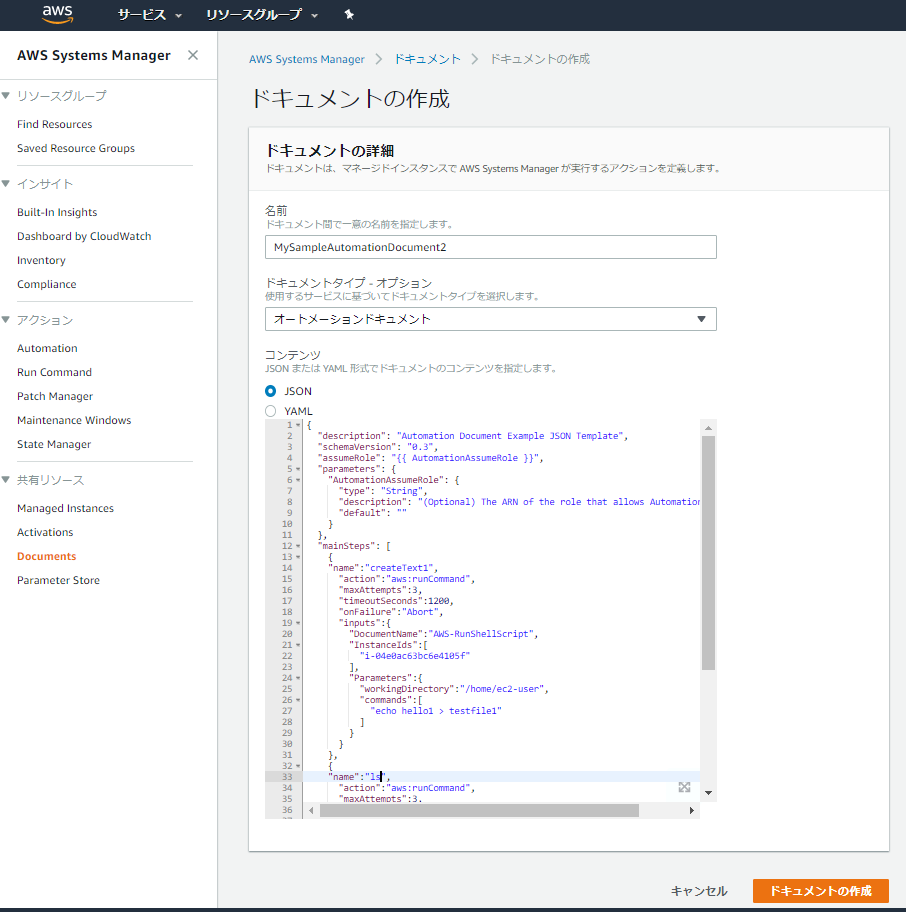Open Automation in sidebar
The image size is (906, 912).
[47, 348]
